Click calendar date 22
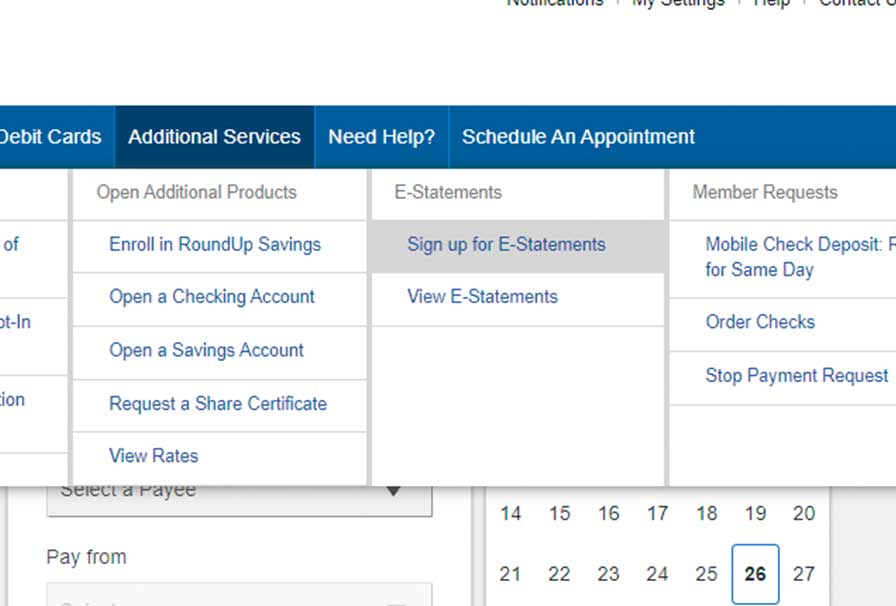This screenshot has width=896, height=606. coord(559,574)
